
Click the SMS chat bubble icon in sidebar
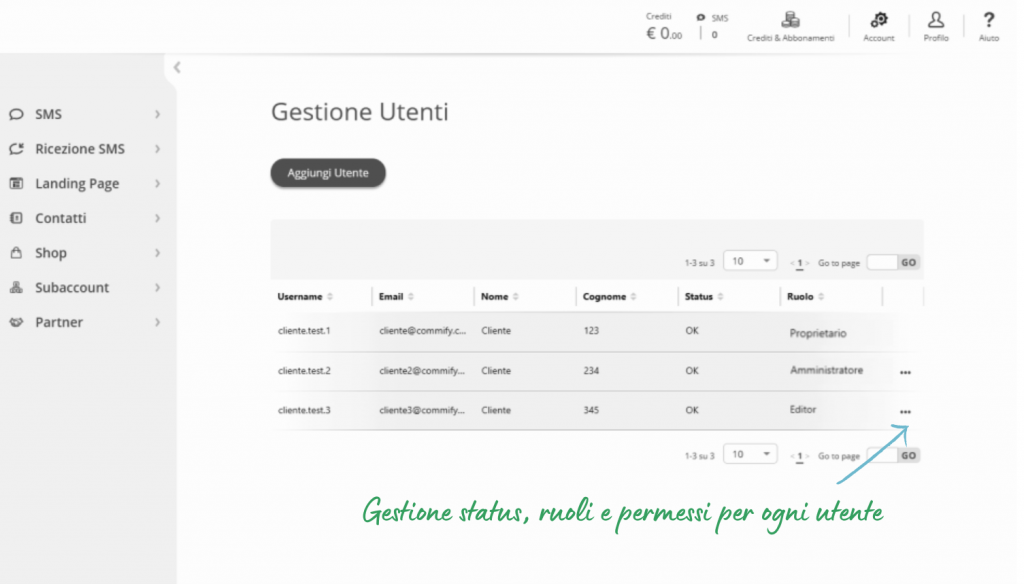(16, 114)
